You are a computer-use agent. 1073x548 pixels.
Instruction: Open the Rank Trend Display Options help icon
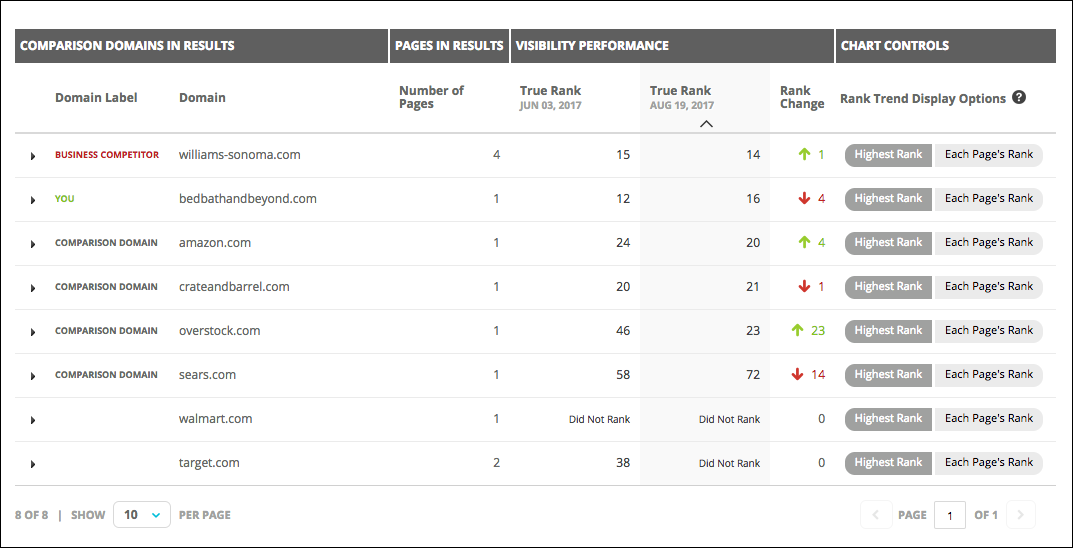pyautogui.click(x=1019, y=98)
